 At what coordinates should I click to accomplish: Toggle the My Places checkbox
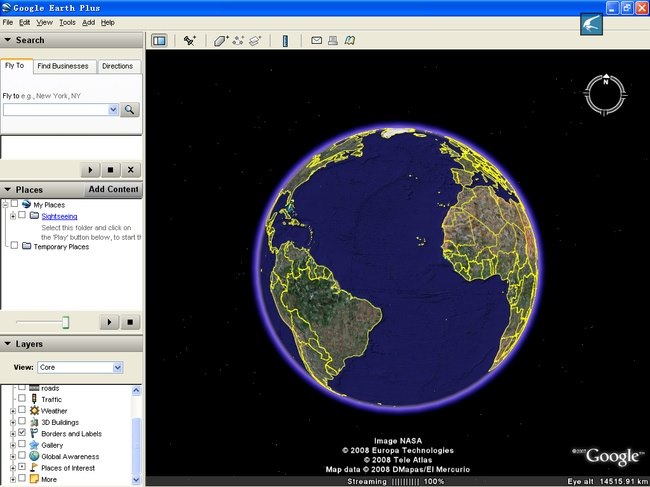click(x=15, y=204)
